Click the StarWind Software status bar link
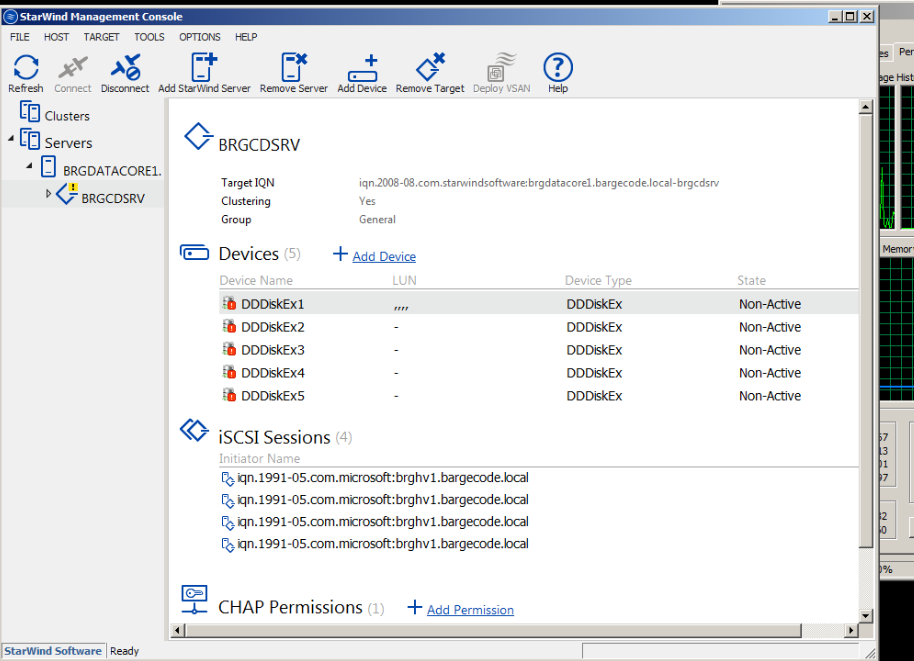 53,651
